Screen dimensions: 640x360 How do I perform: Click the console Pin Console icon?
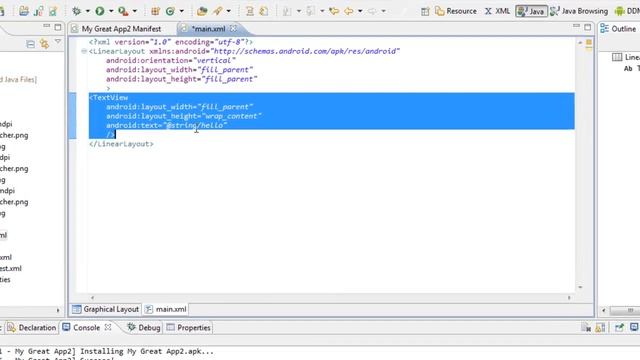(619, 328)
